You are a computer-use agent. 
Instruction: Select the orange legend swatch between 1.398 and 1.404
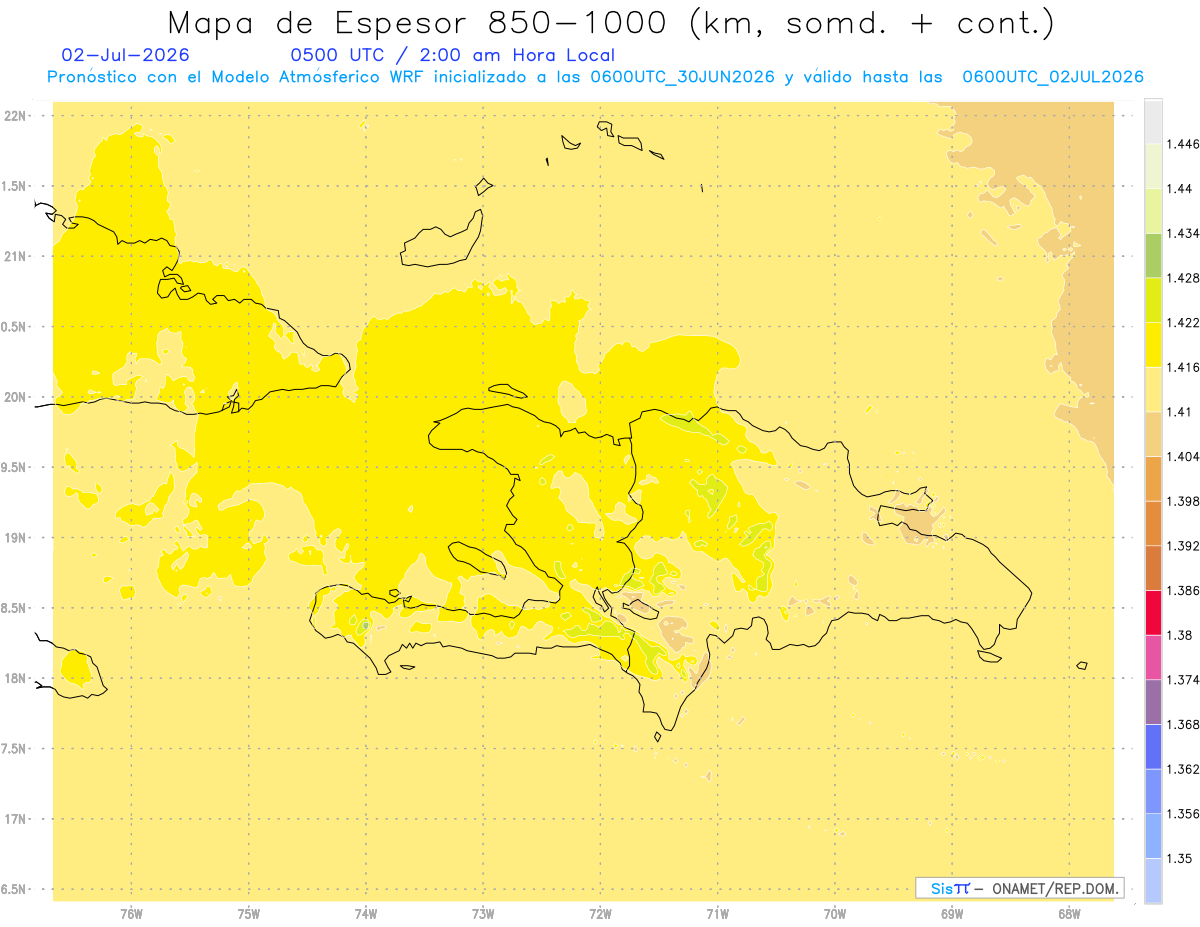pyautogui.click(x=1153, y=478)
